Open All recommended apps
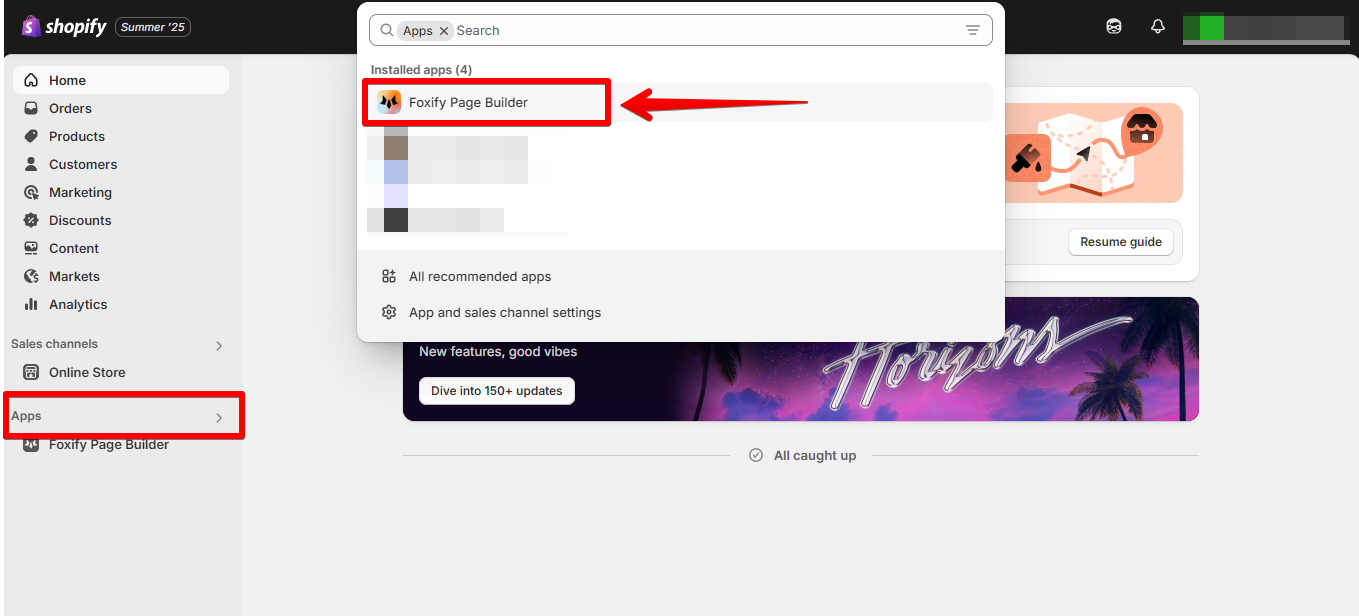1359x616 pixels. tap(480, 276)
